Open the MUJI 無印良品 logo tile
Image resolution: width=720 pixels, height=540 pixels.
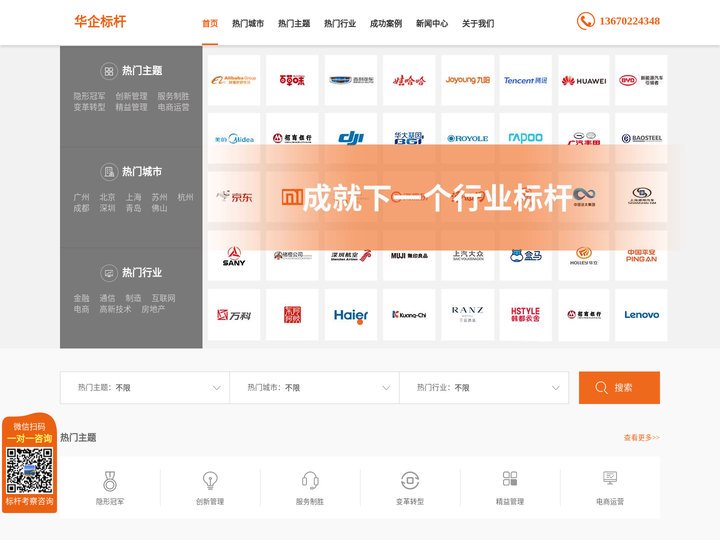click(409, 256)
